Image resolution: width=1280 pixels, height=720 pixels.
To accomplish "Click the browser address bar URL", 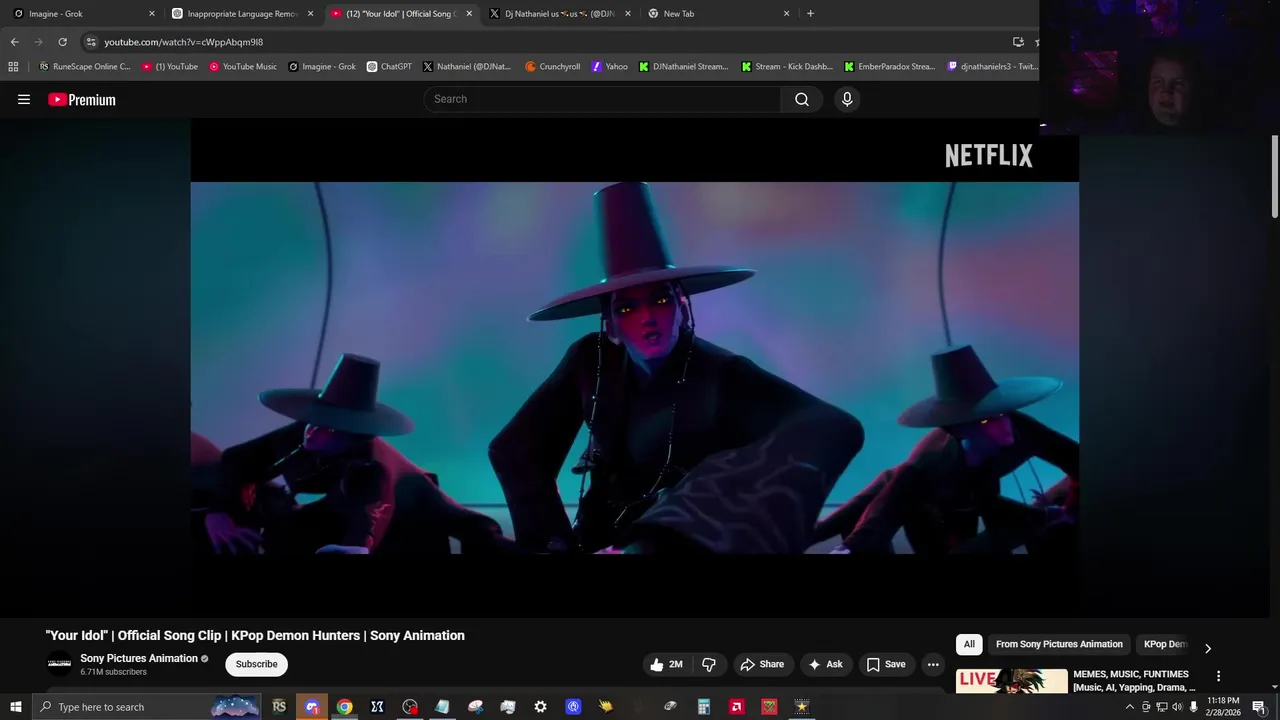I will (x=183, y=42).
